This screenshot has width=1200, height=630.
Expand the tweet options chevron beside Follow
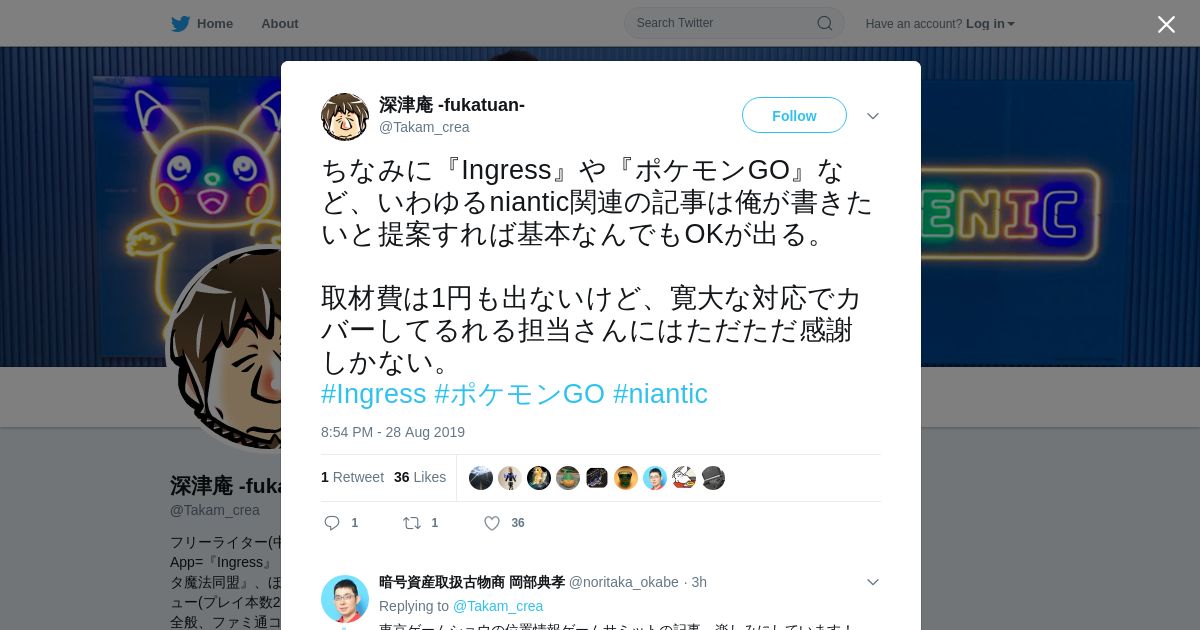pos(873,116)
